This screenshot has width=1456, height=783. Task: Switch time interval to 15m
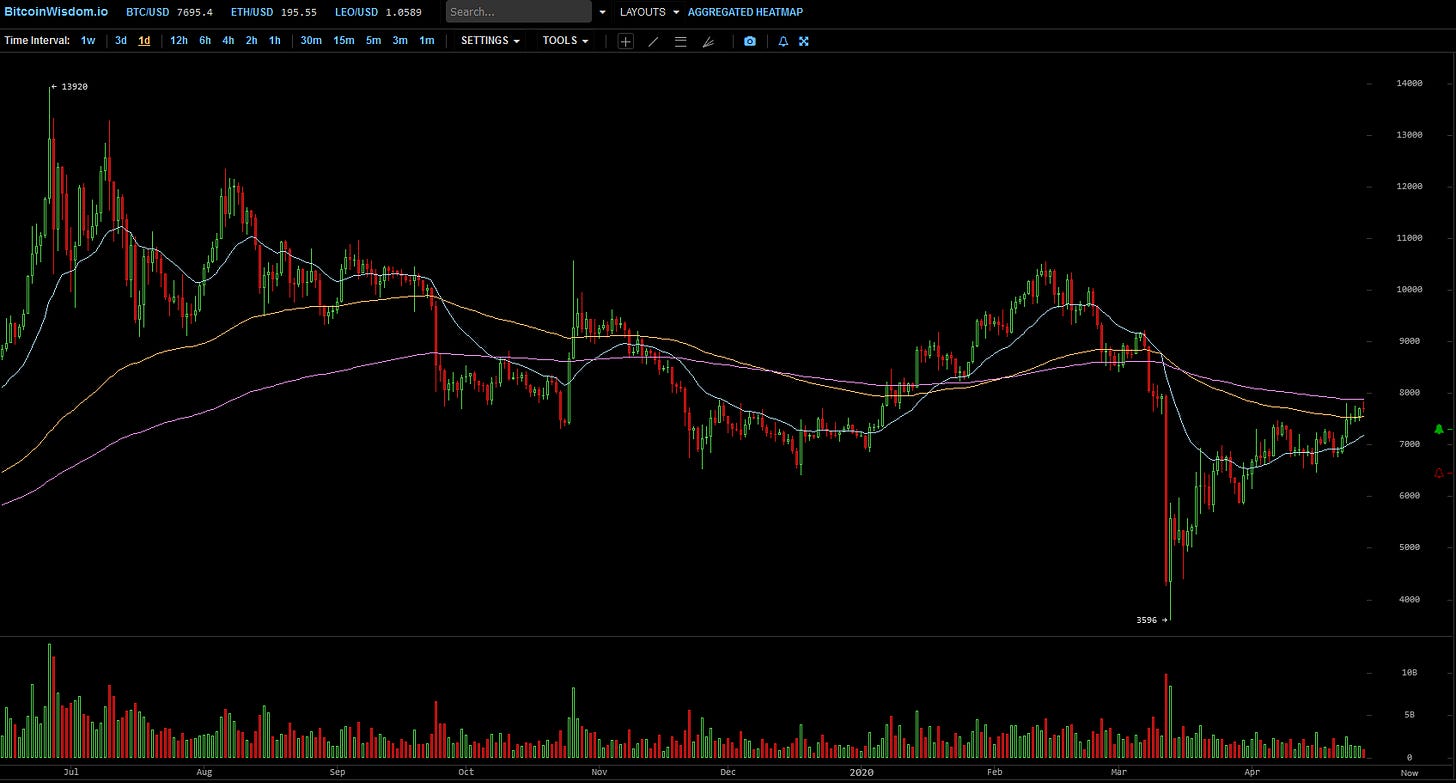pos(343,41)
